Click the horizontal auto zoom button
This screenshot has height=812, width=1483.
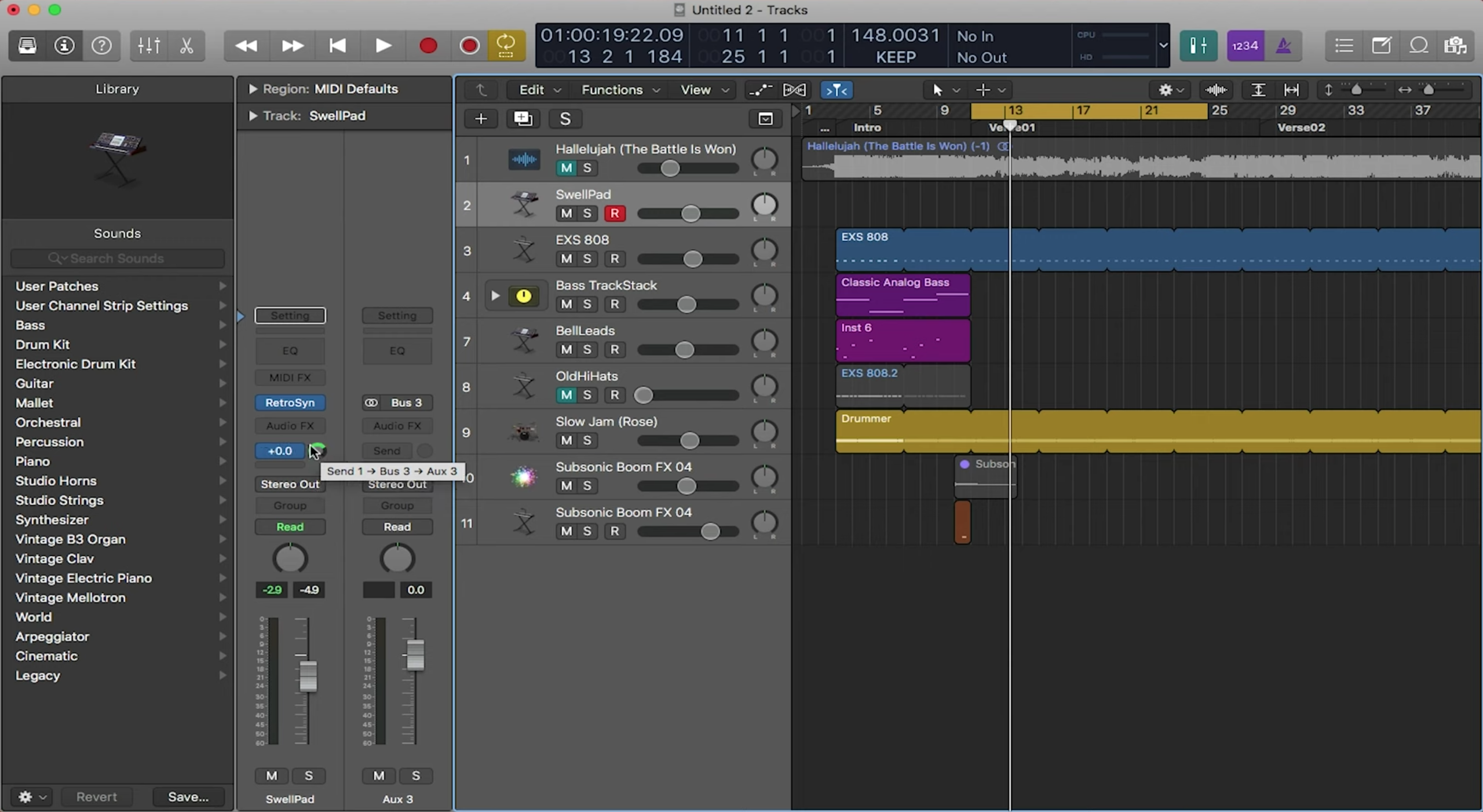[x=1291, y=90]
